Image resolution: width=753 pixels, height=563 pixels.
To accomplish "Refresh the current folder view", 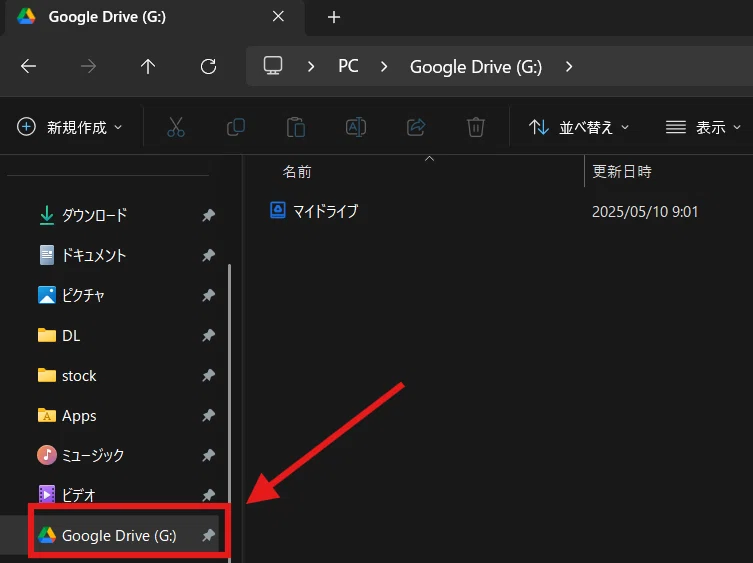I will 208,66.
